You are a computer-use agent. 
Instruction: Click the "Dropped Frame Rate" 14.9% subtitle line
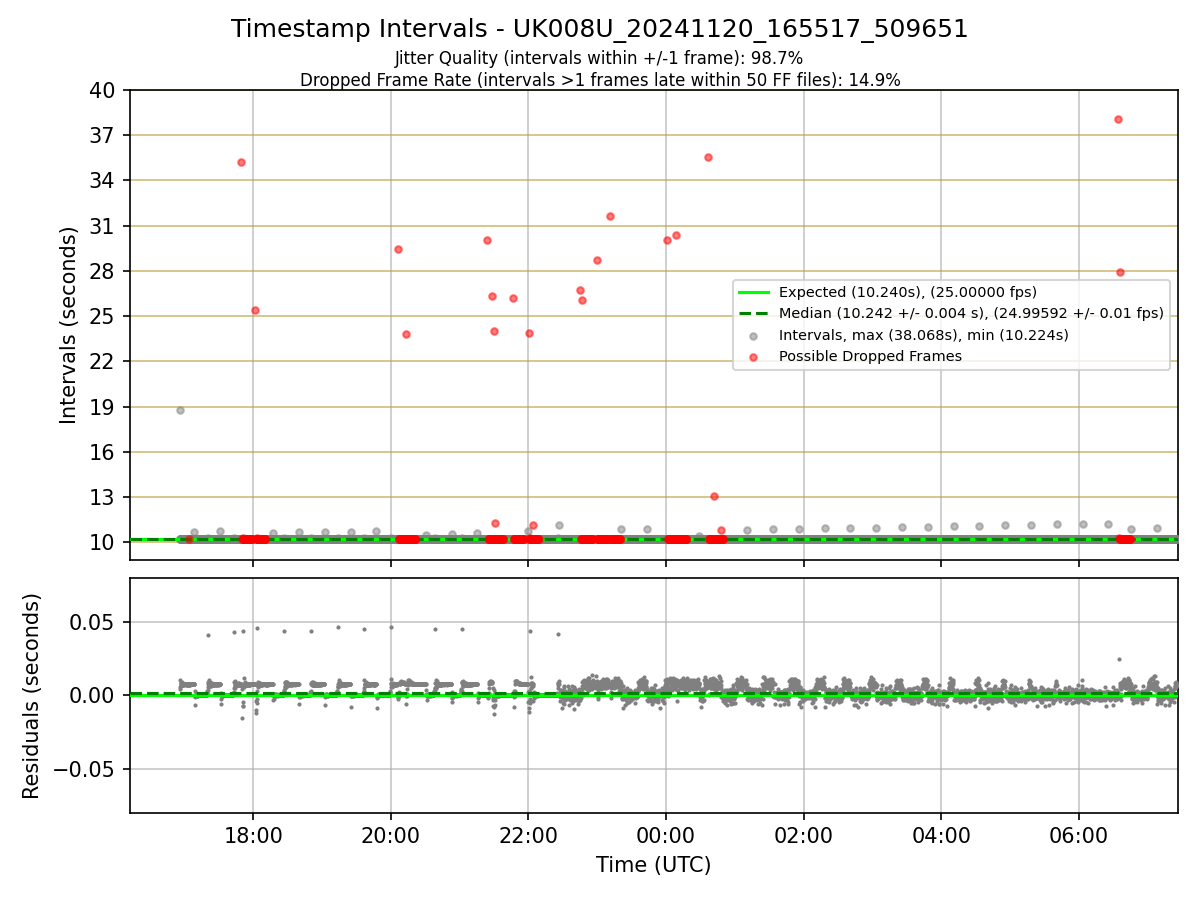coord(600,80)
